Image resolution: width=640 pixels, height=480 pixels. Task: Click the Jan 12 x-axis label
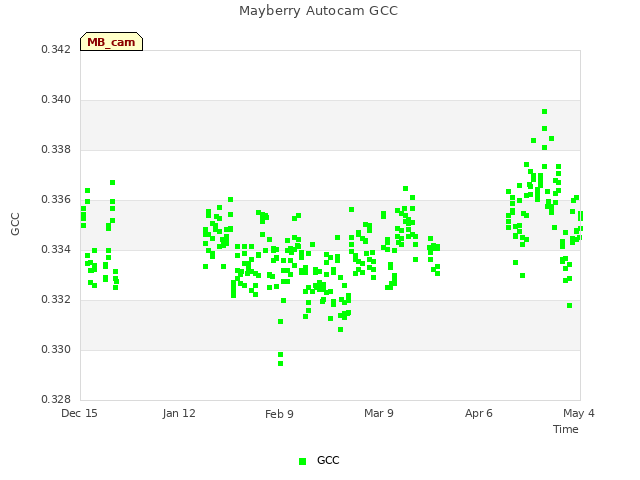179,413
